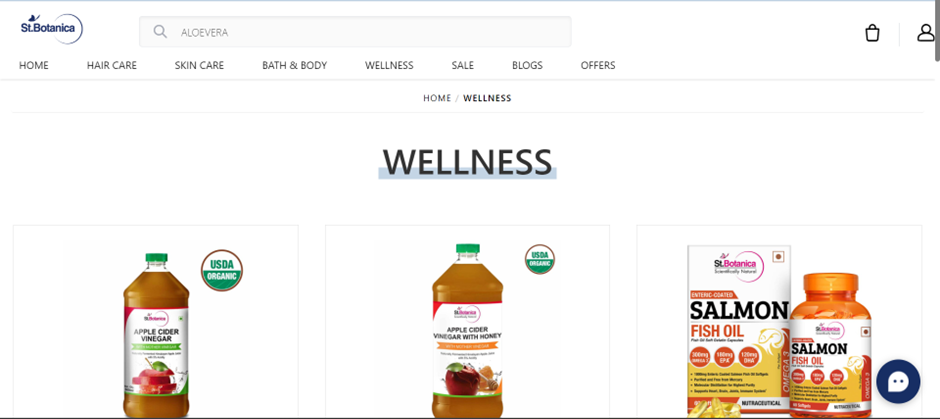The height and width of the screenshot is (419, 940).
Task: Open the BATH & BODY menu
Action: [294, 65]
